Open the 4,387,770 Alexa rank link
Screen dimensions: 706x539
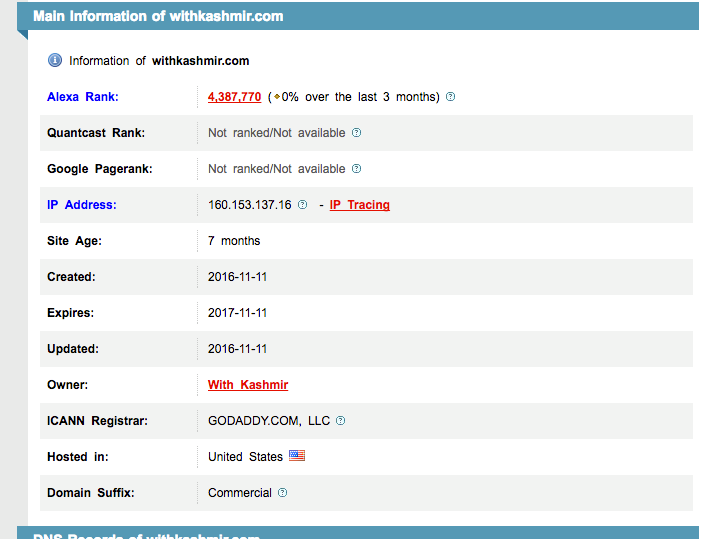(x=234, y=97)
